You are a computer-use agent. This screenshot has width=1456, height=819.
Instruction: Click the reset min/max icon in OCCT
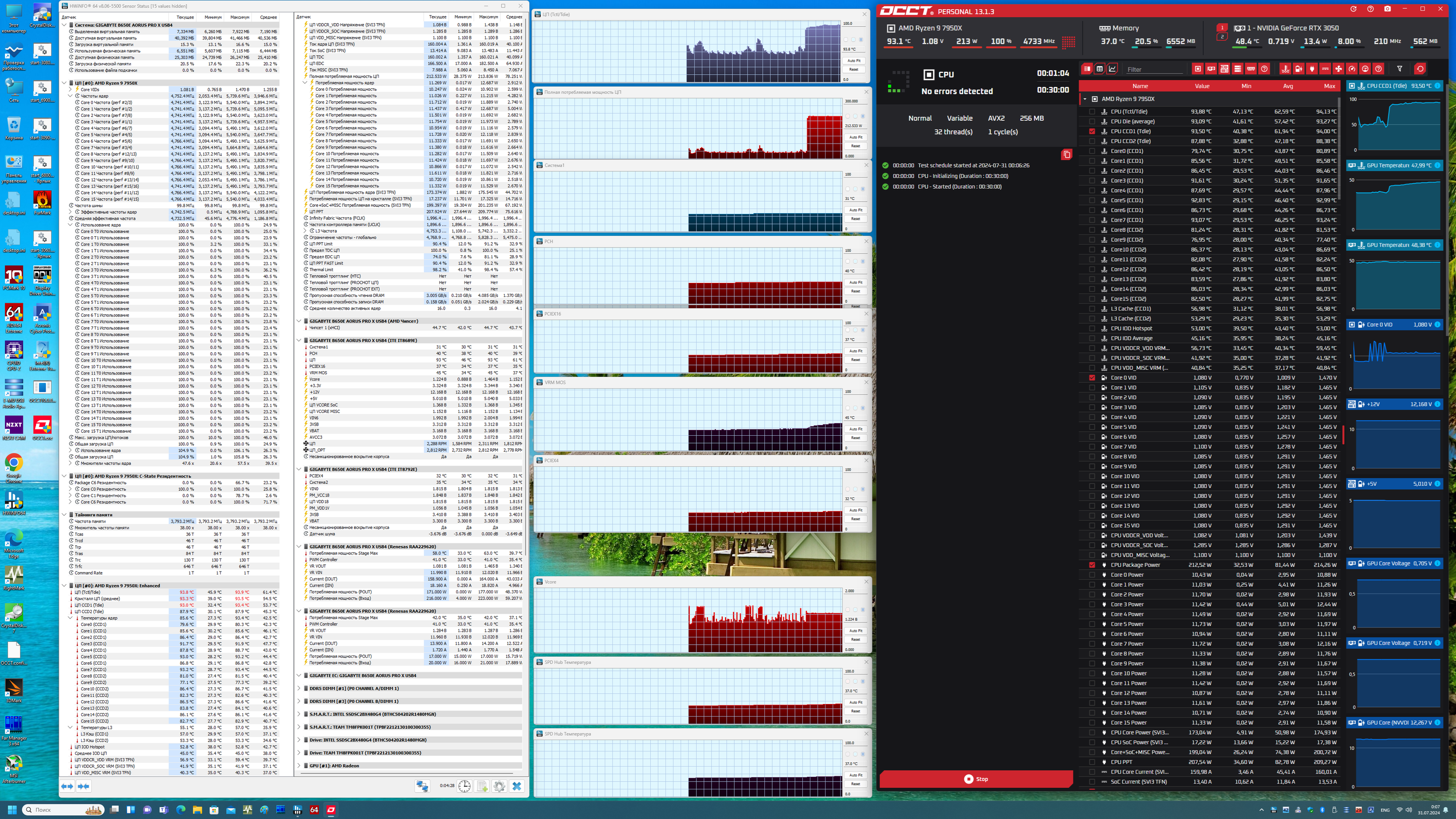1421,69
